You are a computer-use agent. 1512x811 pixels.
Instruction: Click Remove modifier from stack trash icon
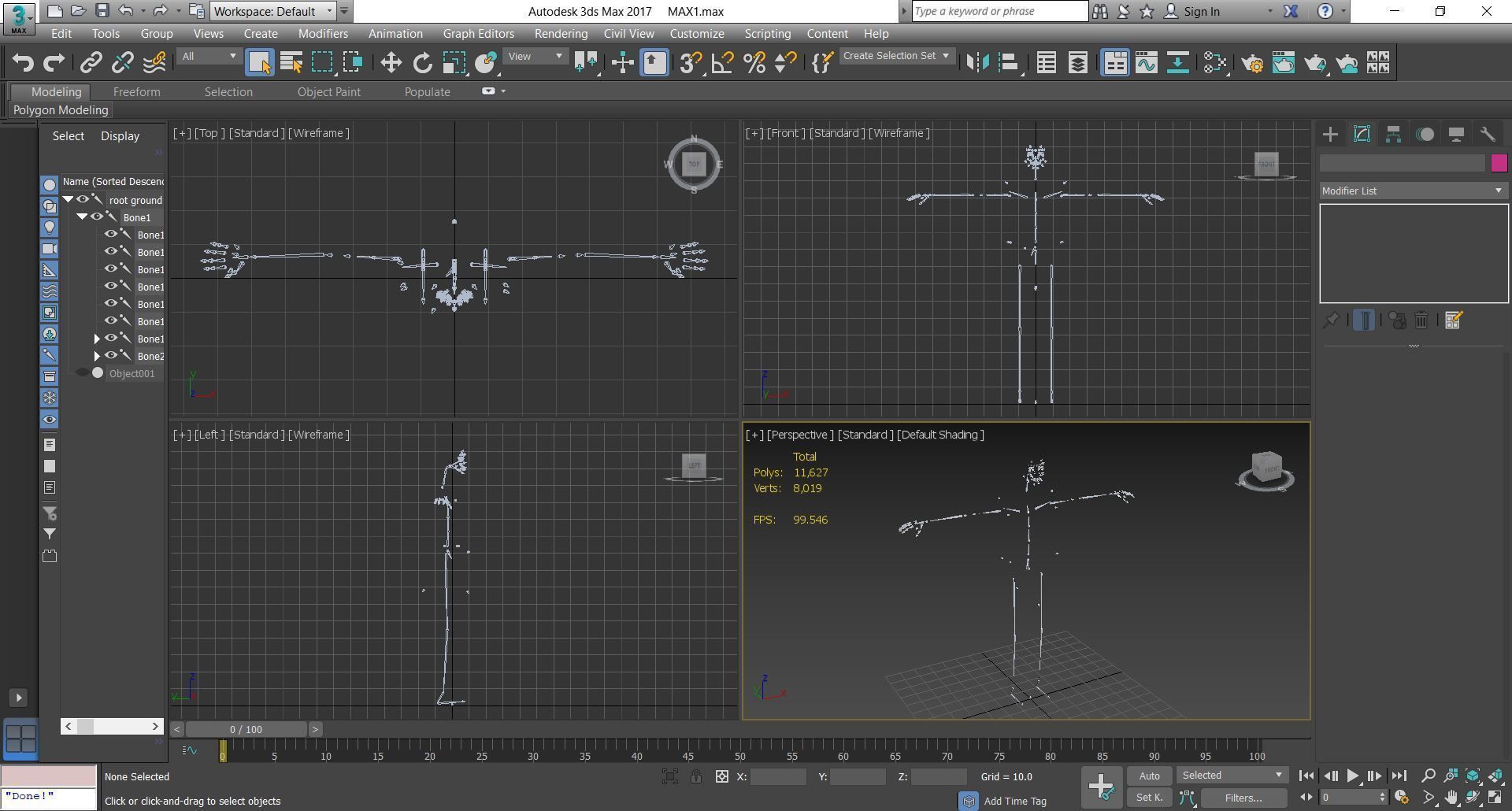(x=1421, y=320)
